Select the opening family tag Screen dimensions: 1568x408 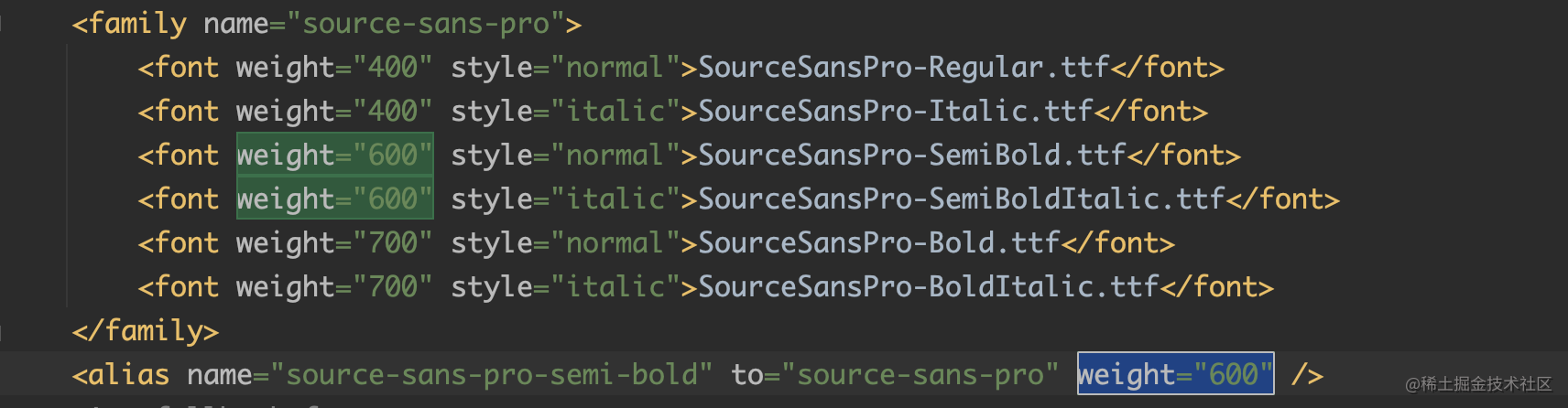[327, 24]
